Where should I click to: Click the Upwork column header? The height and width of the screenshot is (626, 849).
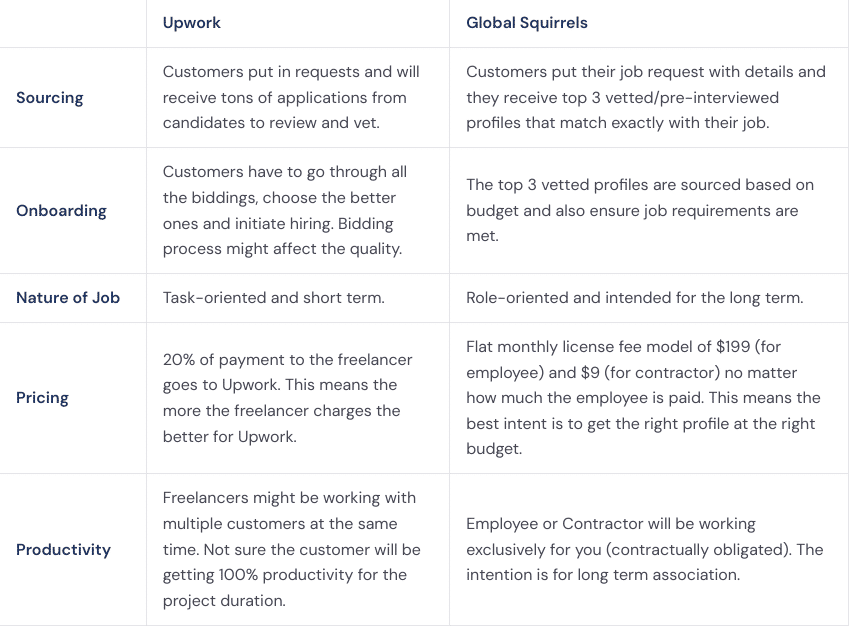pyautogui.click(x=192, y=23)
